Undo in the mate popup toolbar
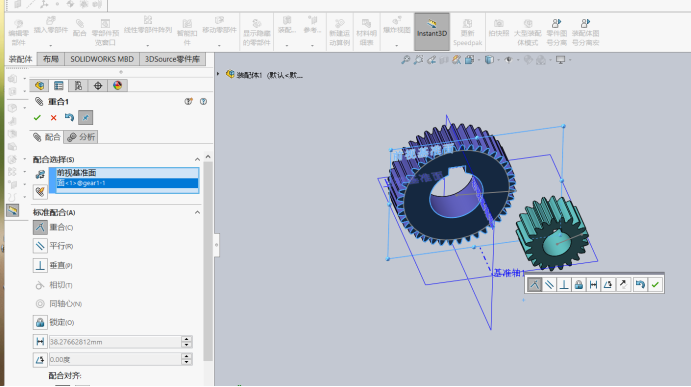Screen dimensions: 691x387 (x=640, y=285)
